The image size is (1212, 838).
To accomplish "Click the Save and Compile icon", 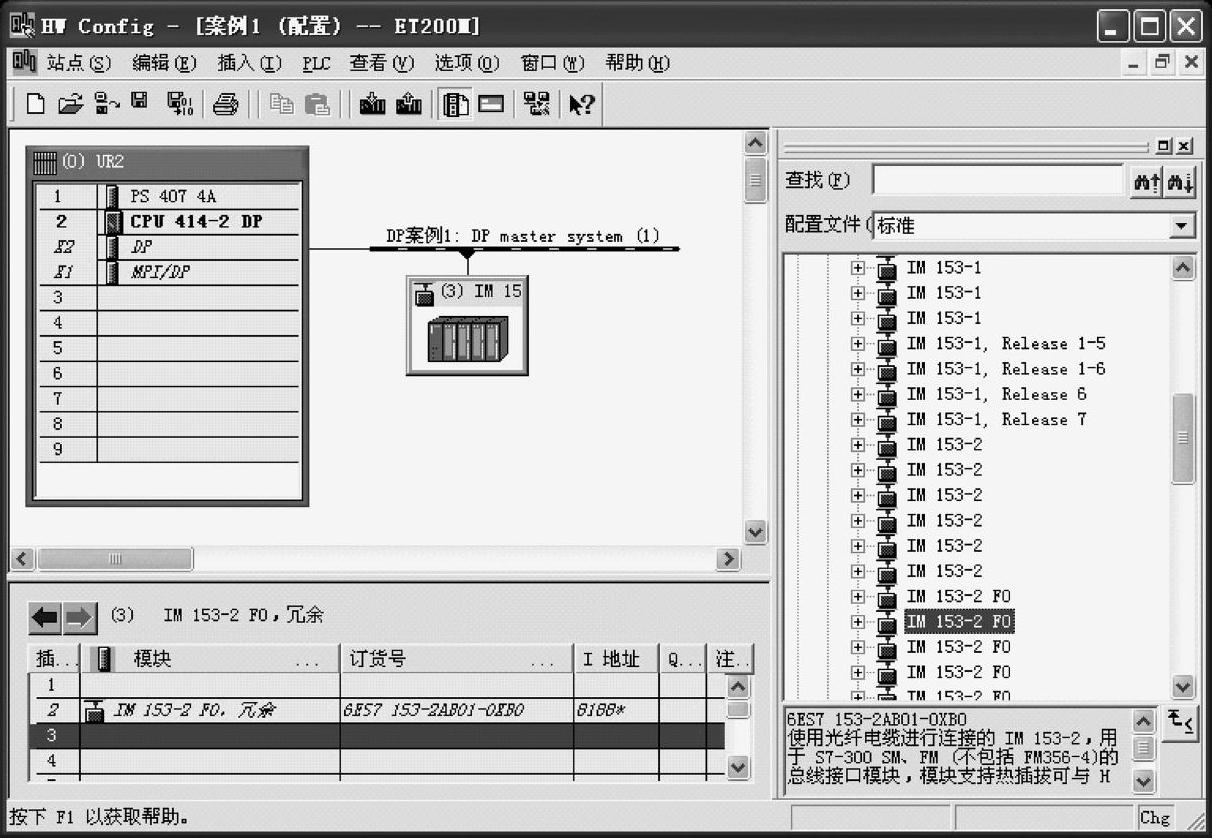I will click(180, 104).
